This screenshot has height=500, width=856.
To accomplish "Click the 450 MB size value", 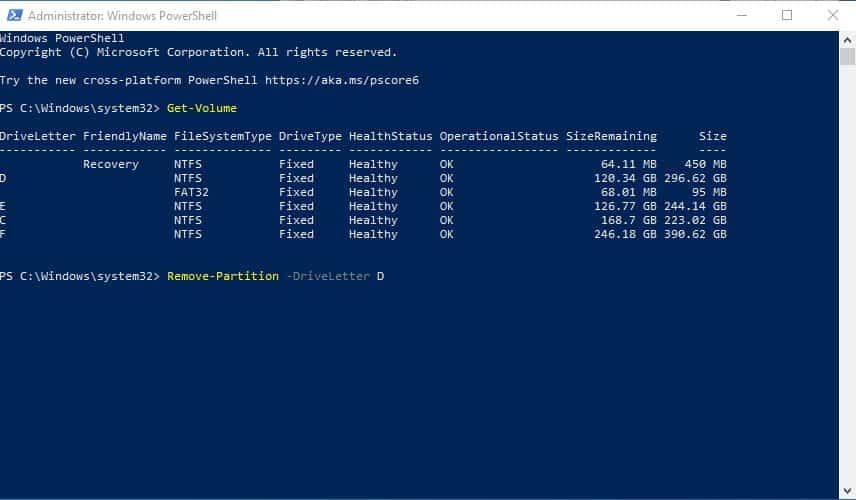I will click(705, 164).
